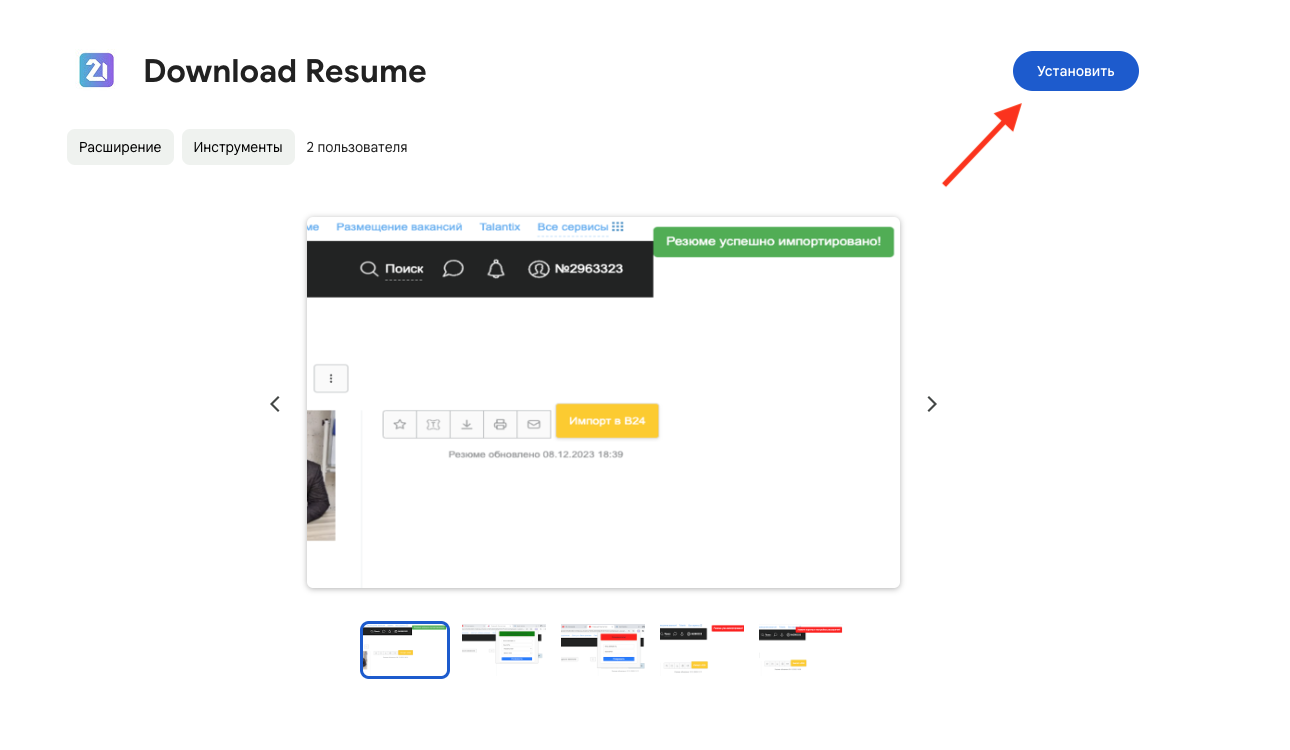Select the first screenshot thumbnail
The height and width of the screenshot is (750, 1290).
click(x=405, y=650)
